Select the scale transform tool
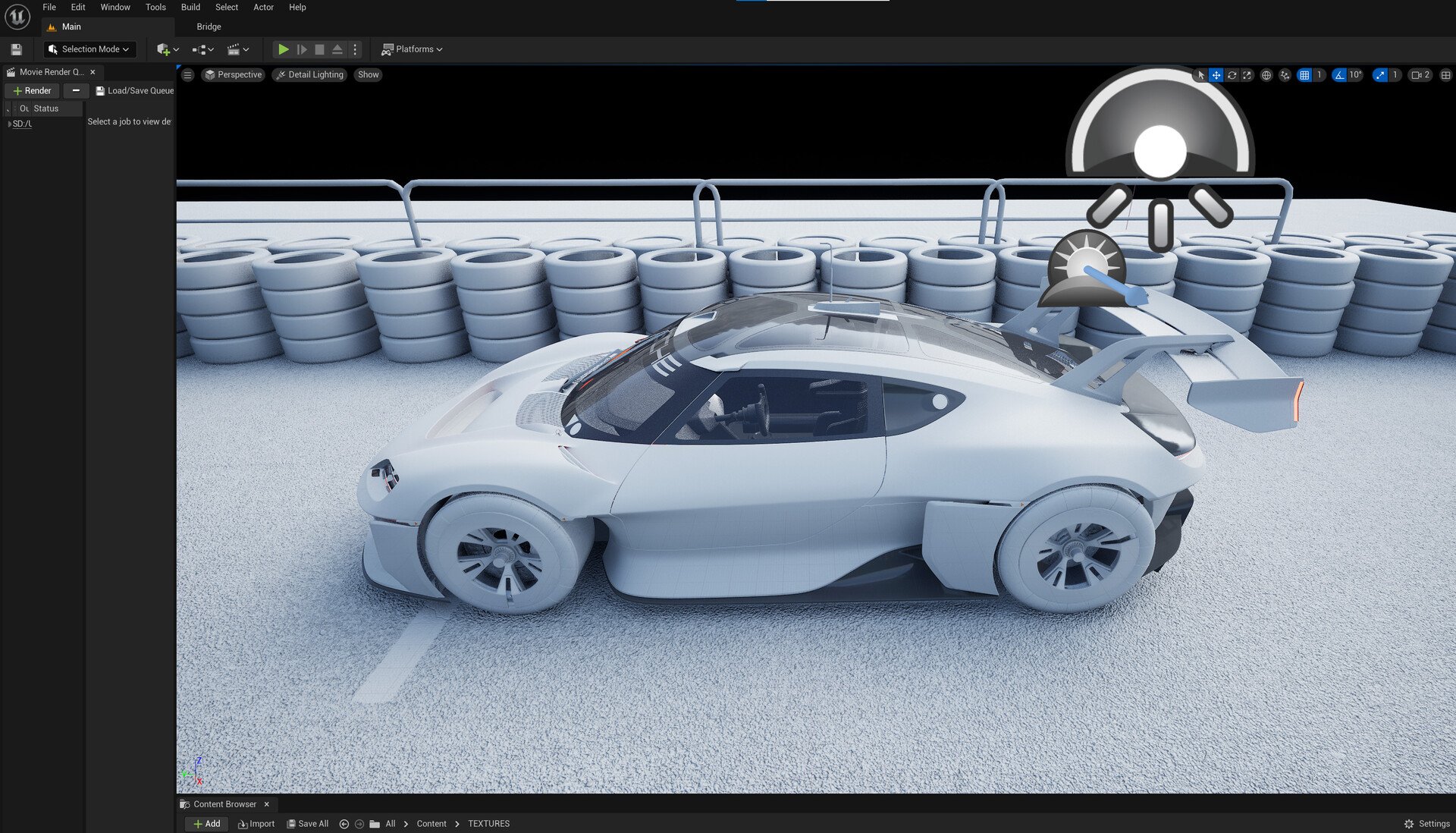This screenshot has width=1456, height=833. (1247, 75)
